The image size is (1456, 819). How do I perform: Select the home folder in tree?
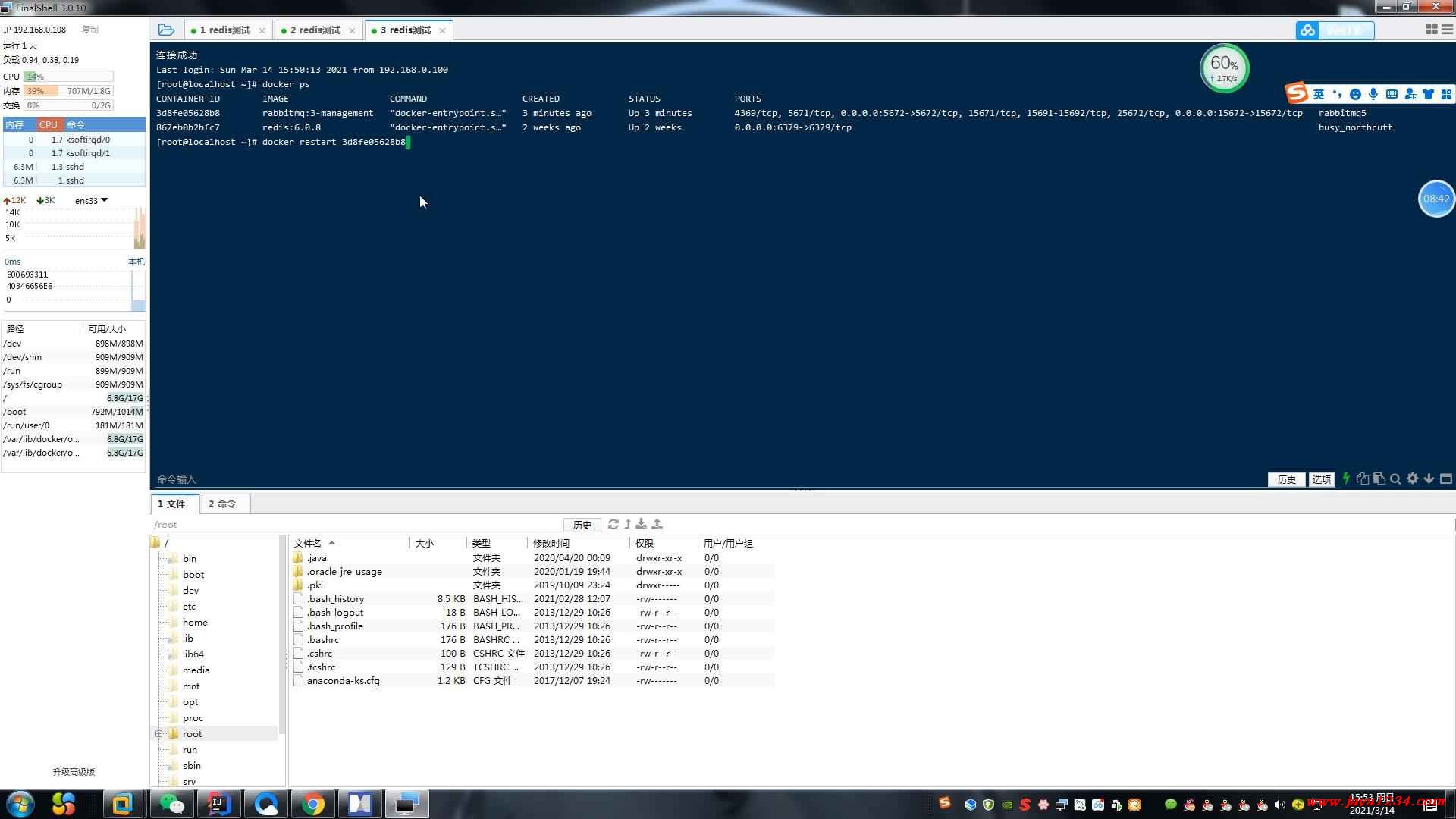click(x=195, y=623)
